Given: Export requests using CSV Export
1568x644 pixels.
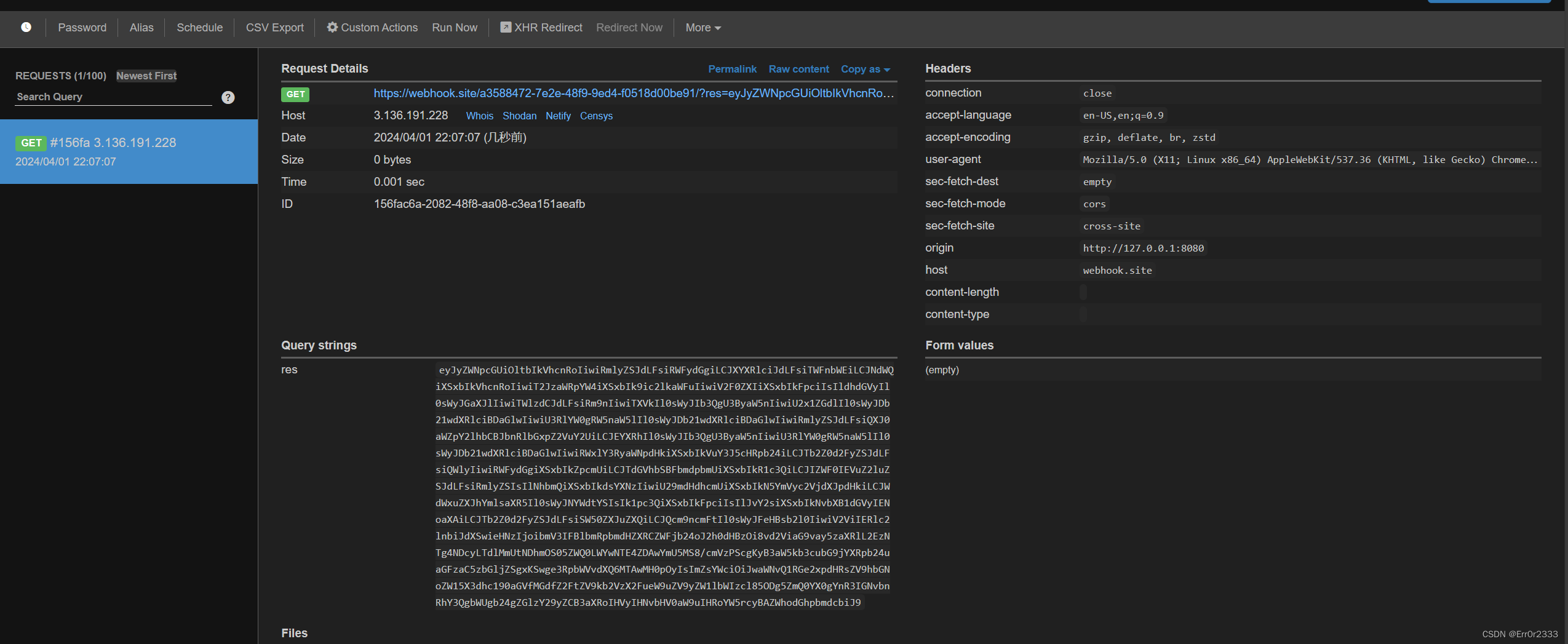Looking at the screenshot, I should pos(274,27).
